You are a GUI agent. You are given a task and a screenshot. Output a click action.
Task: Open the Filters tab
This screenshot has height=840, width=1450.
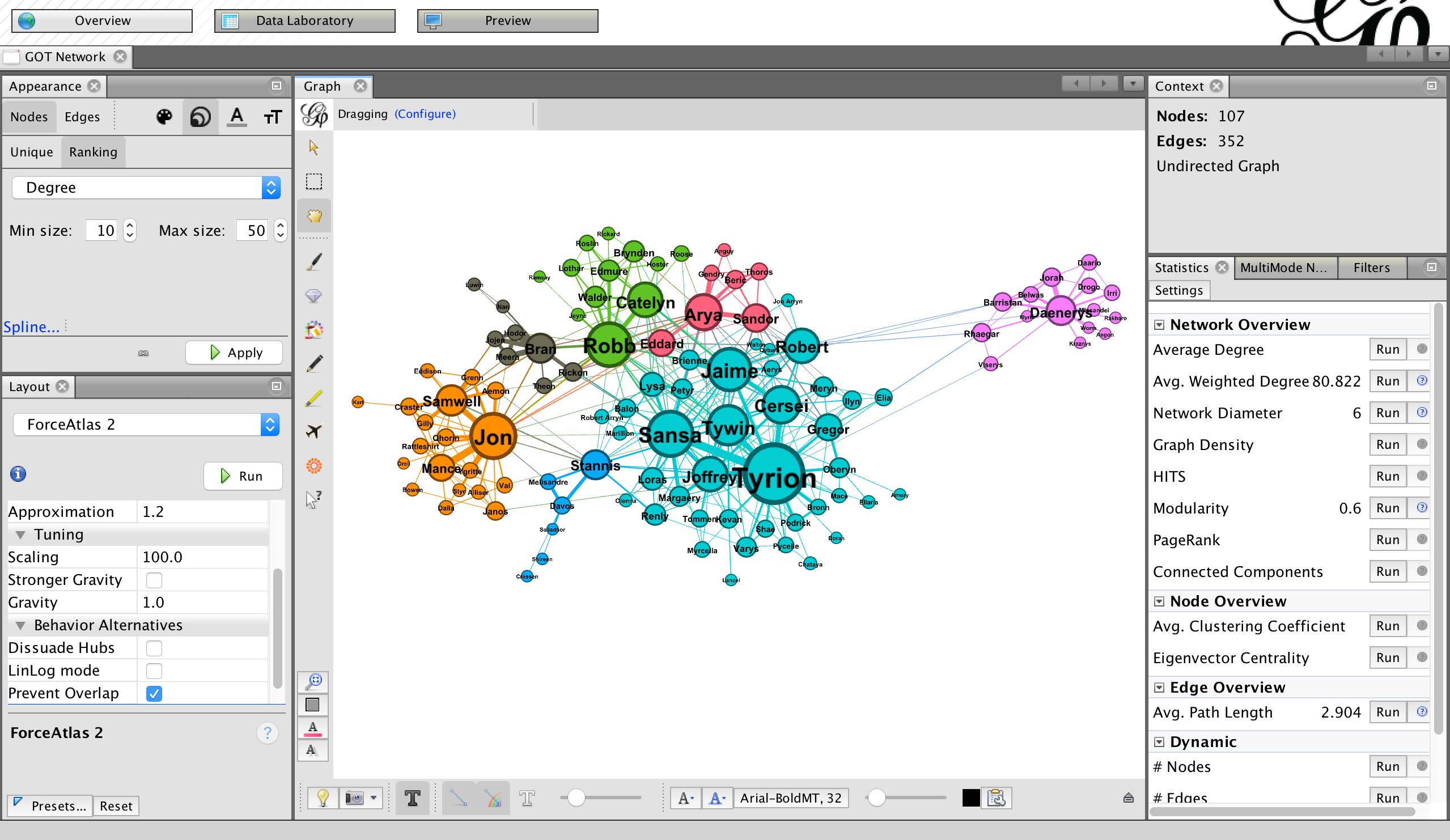click(x=1372, y=268)
